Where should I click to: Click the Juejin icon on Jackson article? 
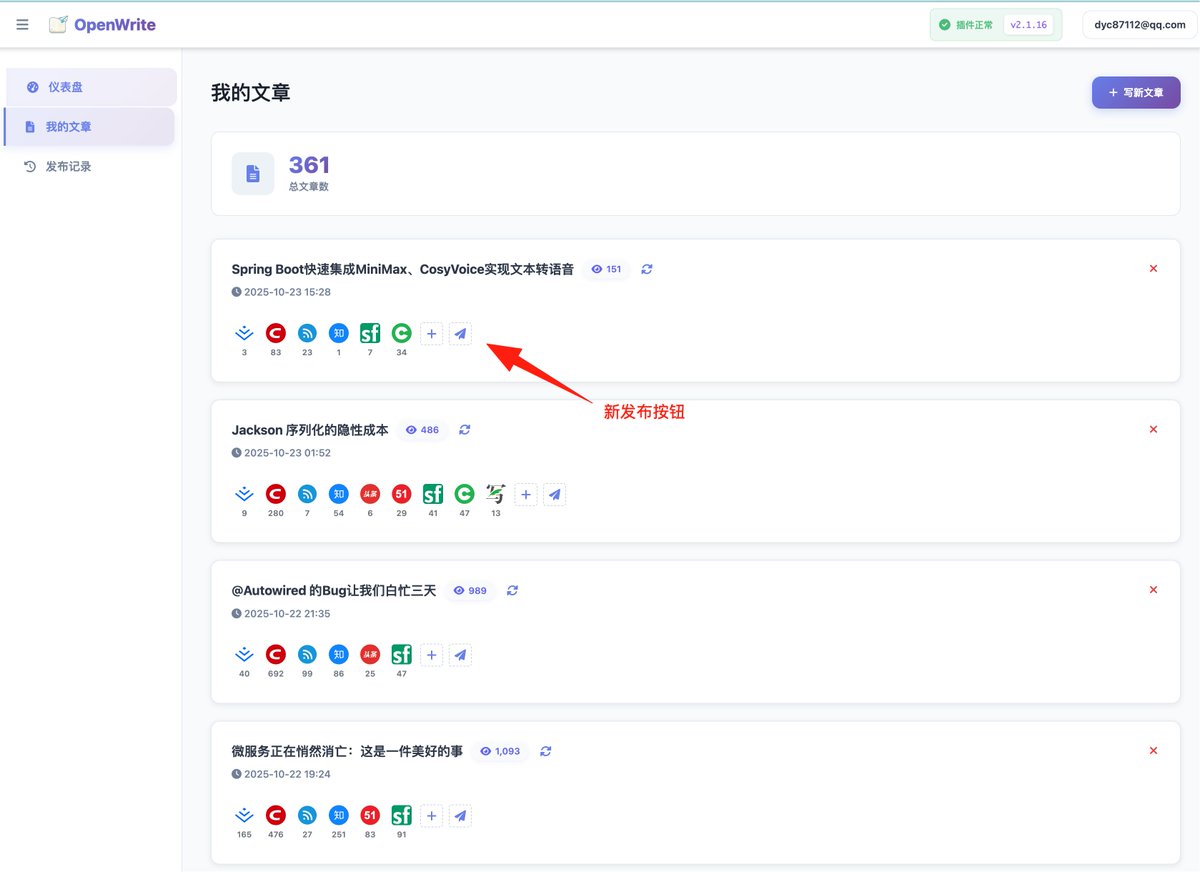[244, 494]
